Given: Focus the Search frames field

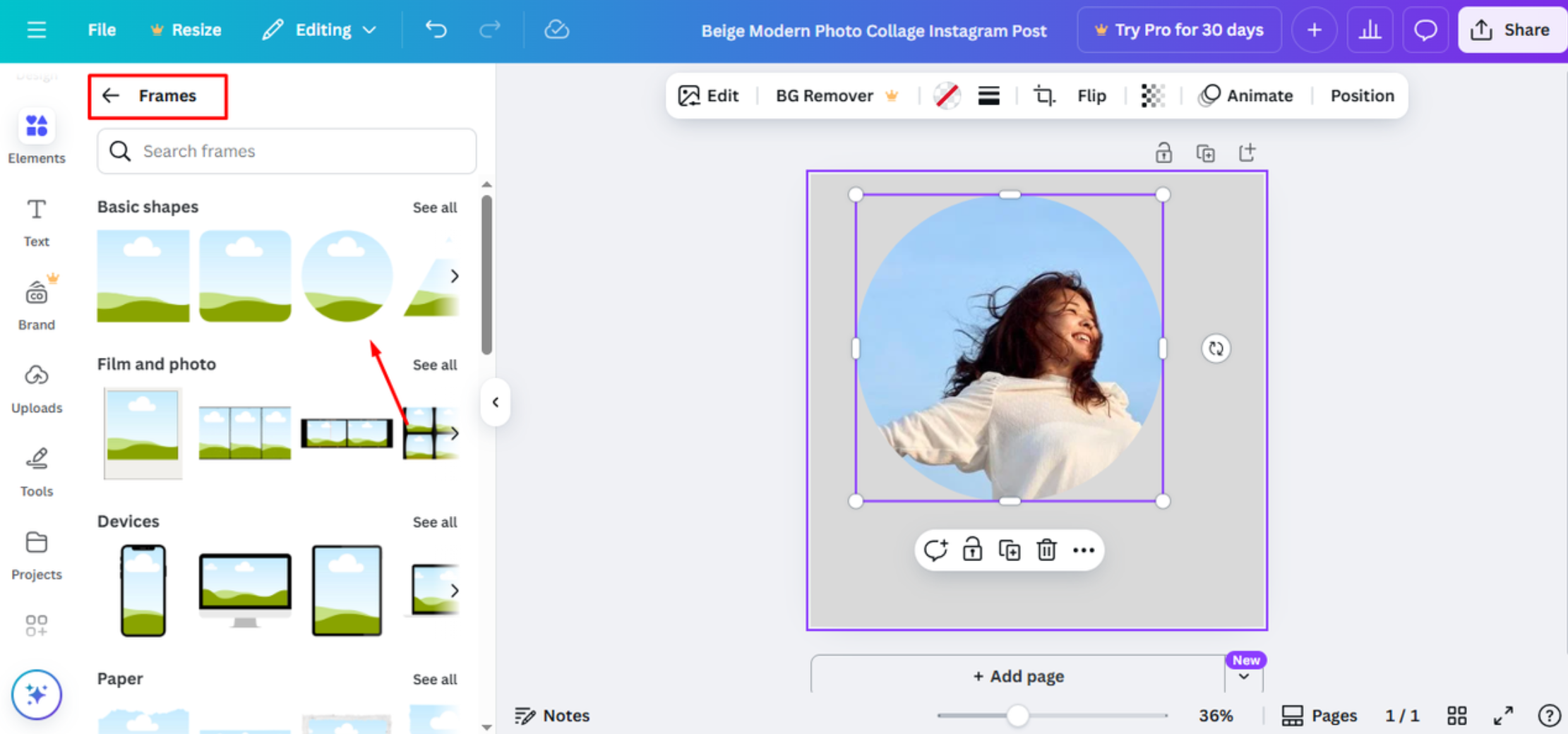Looking at the screenshot, I should (287, 151).
